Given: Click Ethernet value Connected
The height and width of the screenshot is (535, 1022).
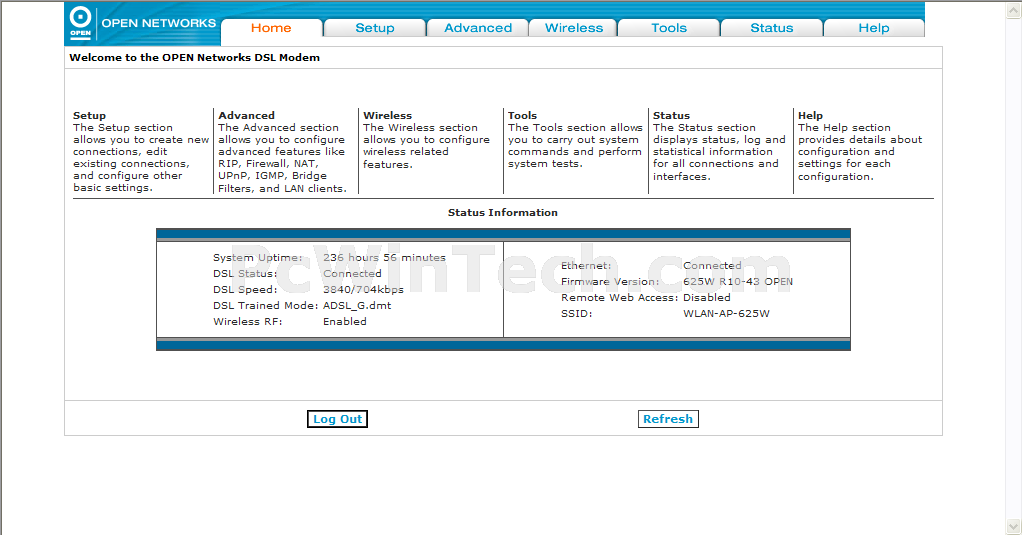Looking at the screenshot, I should [712, 266].
